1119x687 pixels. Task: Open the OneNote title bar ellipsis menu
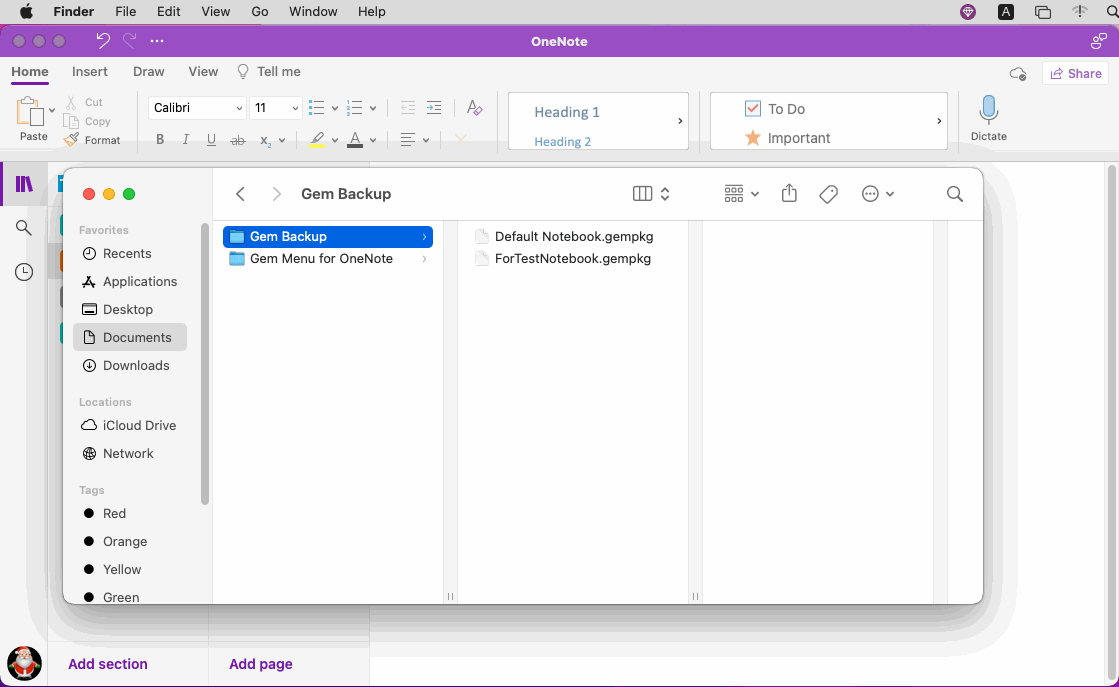157,41
